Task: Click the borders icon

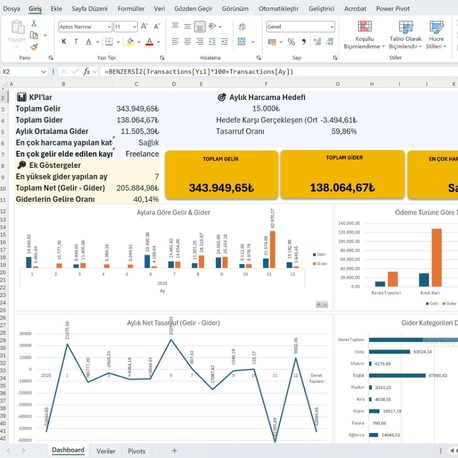Action: point(109,42)
